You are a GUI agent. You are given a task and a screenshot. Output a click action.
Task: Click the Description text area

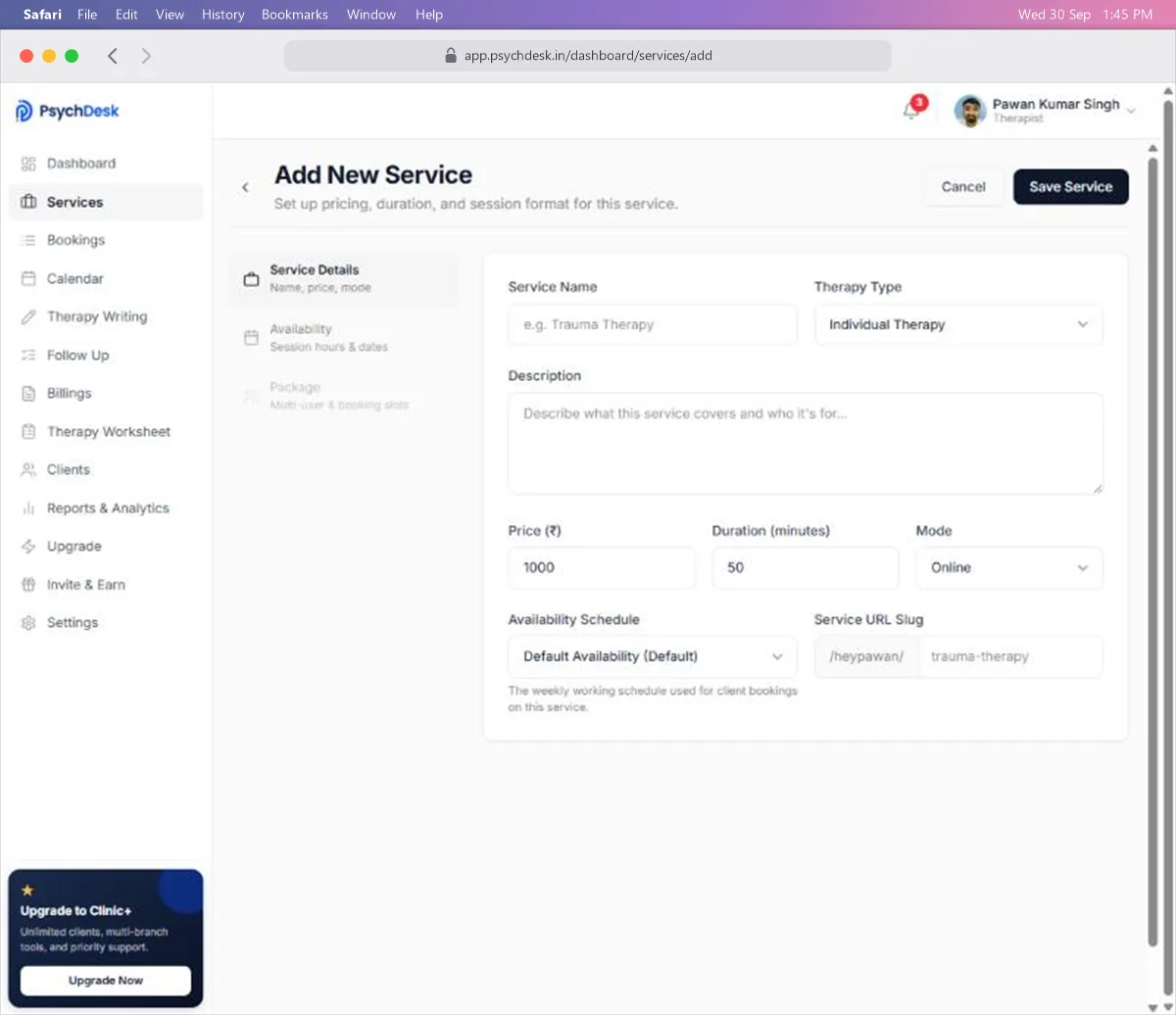pyautogui.click(x=806, y=443)
